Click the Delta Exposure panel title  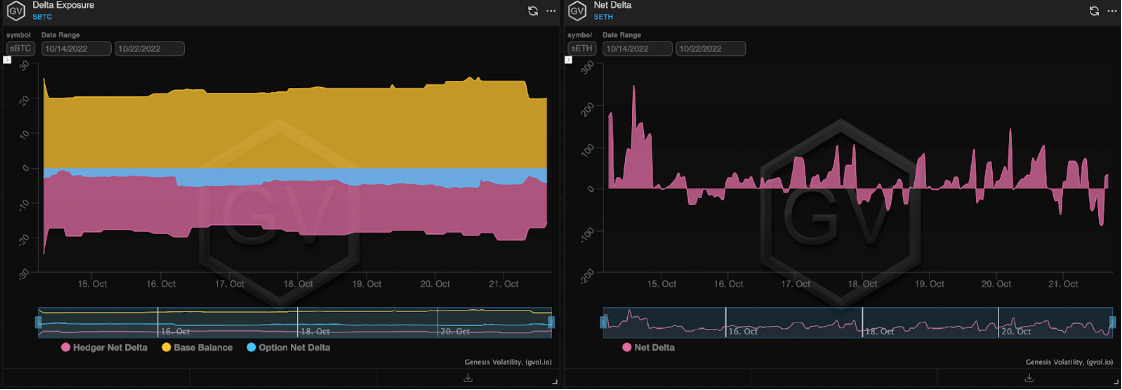click(x=63, y=5)
